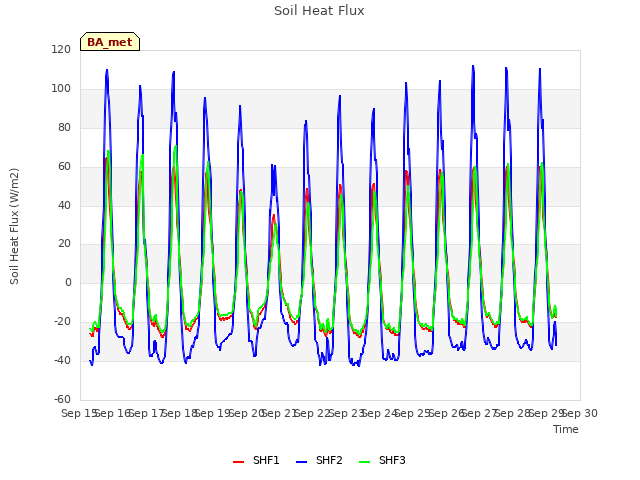The height and width of the screenshot is (480, 640).
Task: Click the BA_met annotation label
Action: (x=110, y=42)
